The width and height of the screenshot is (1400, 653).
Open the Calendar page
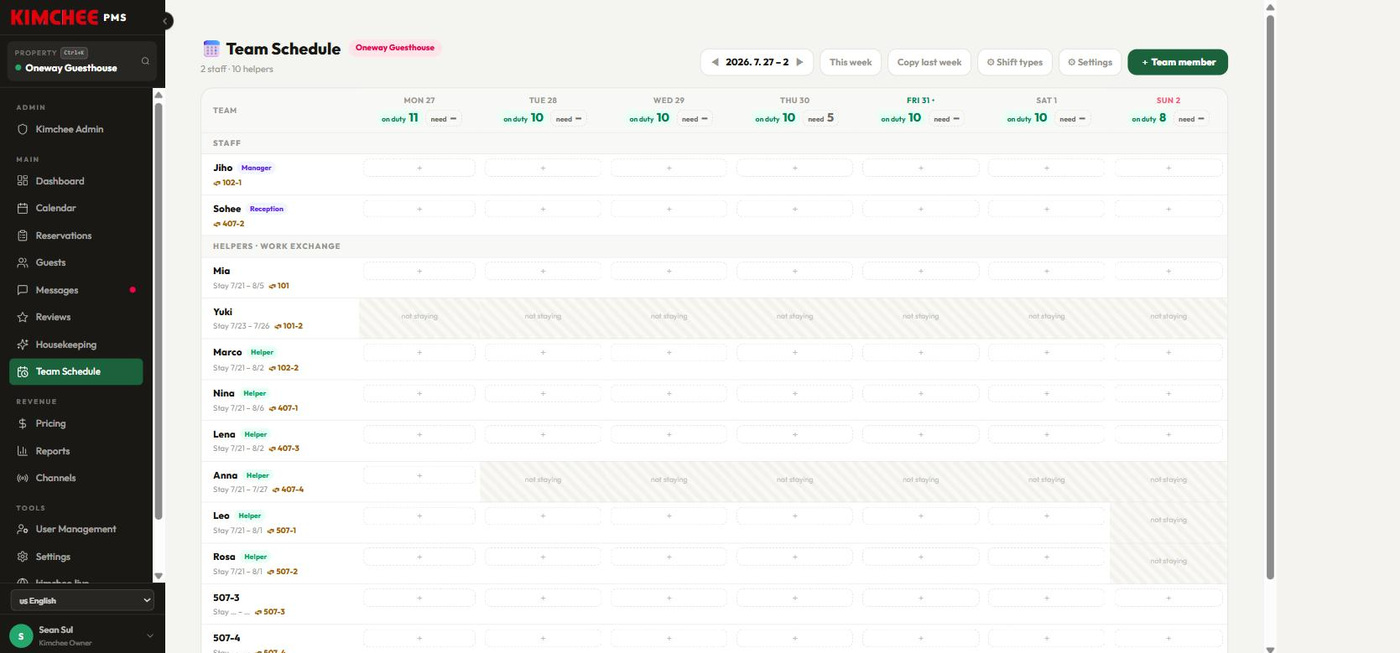[x=76, y=208]
